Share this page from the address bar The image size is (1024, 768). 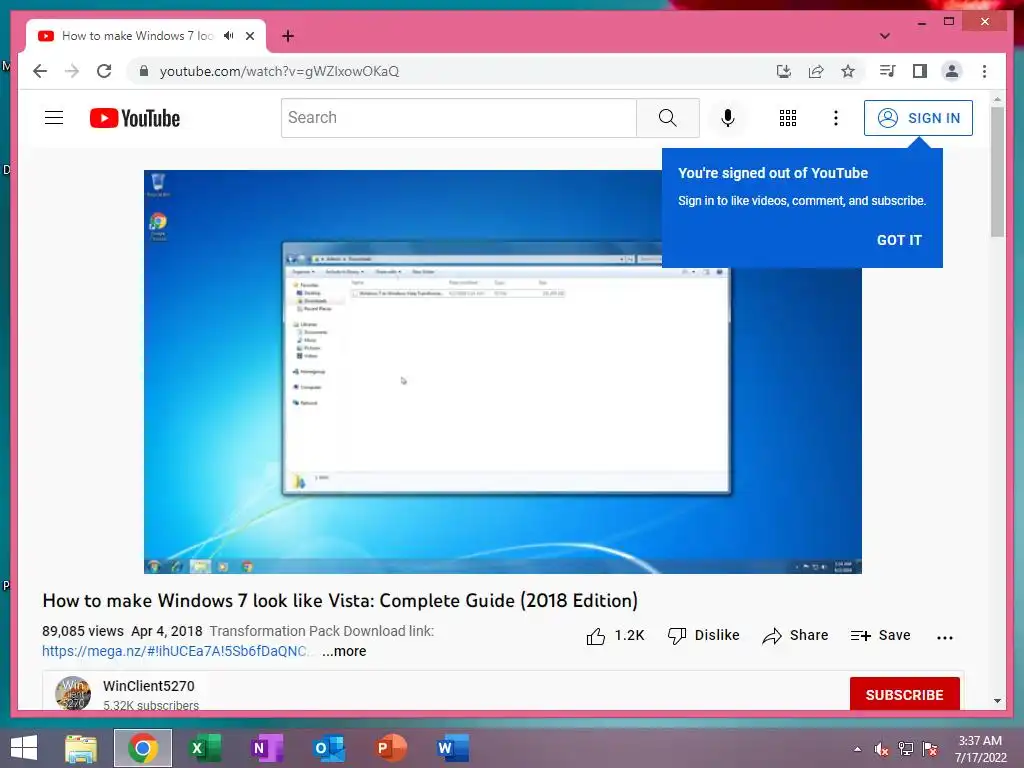[816, 71]
